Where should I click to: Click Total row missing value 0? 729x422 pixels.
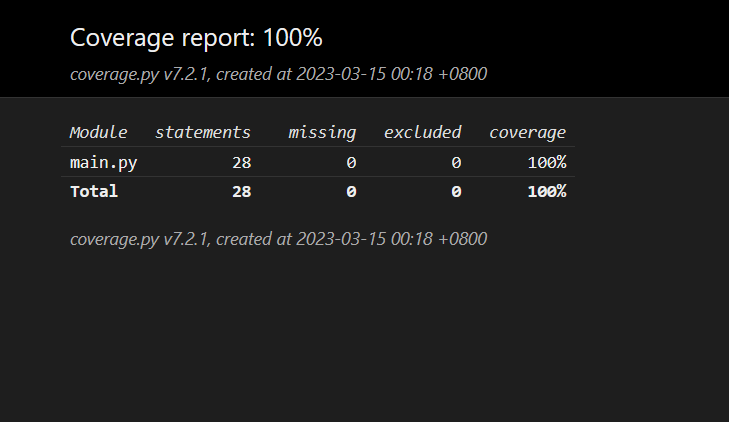[351, 191]
